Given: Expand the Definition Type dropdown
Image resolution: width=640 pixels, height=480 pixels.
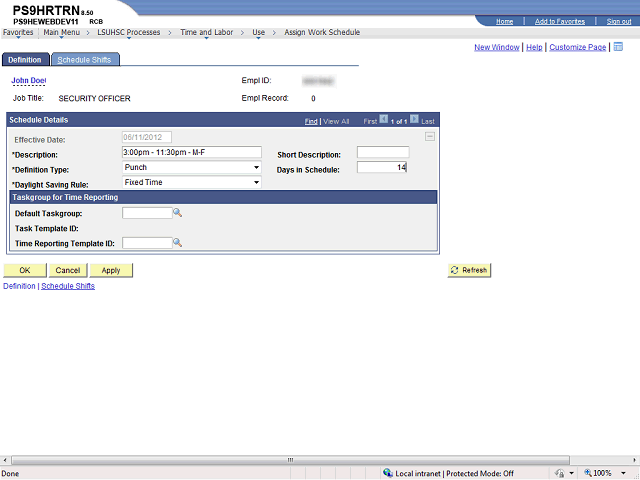Looking at the screenshot, I should tap(256, 167).
